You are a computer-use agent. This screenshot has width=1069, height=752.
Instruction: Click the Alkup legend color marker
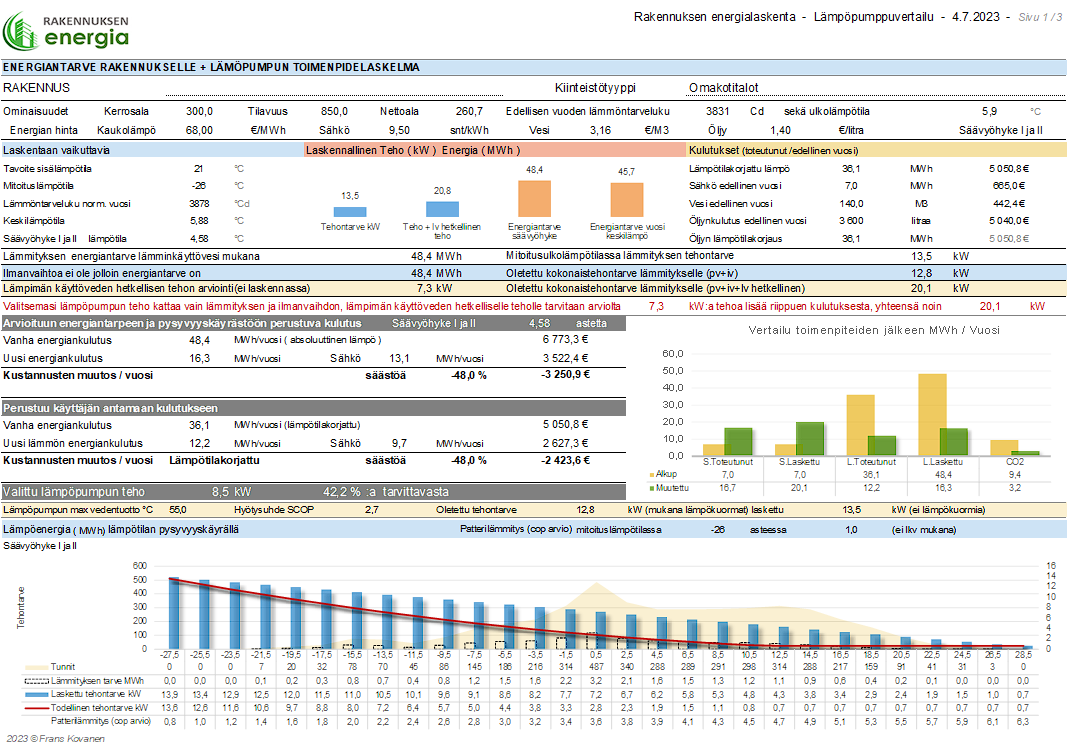[650, 474]
